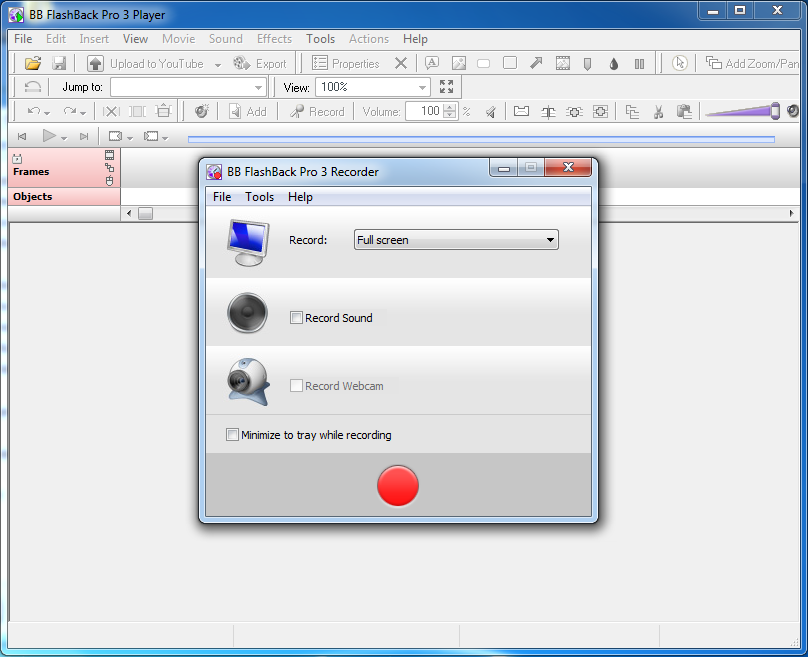Tick Minimize to tray while recording
Viewport: 808px width, 657px height.
tap(232, 434)
